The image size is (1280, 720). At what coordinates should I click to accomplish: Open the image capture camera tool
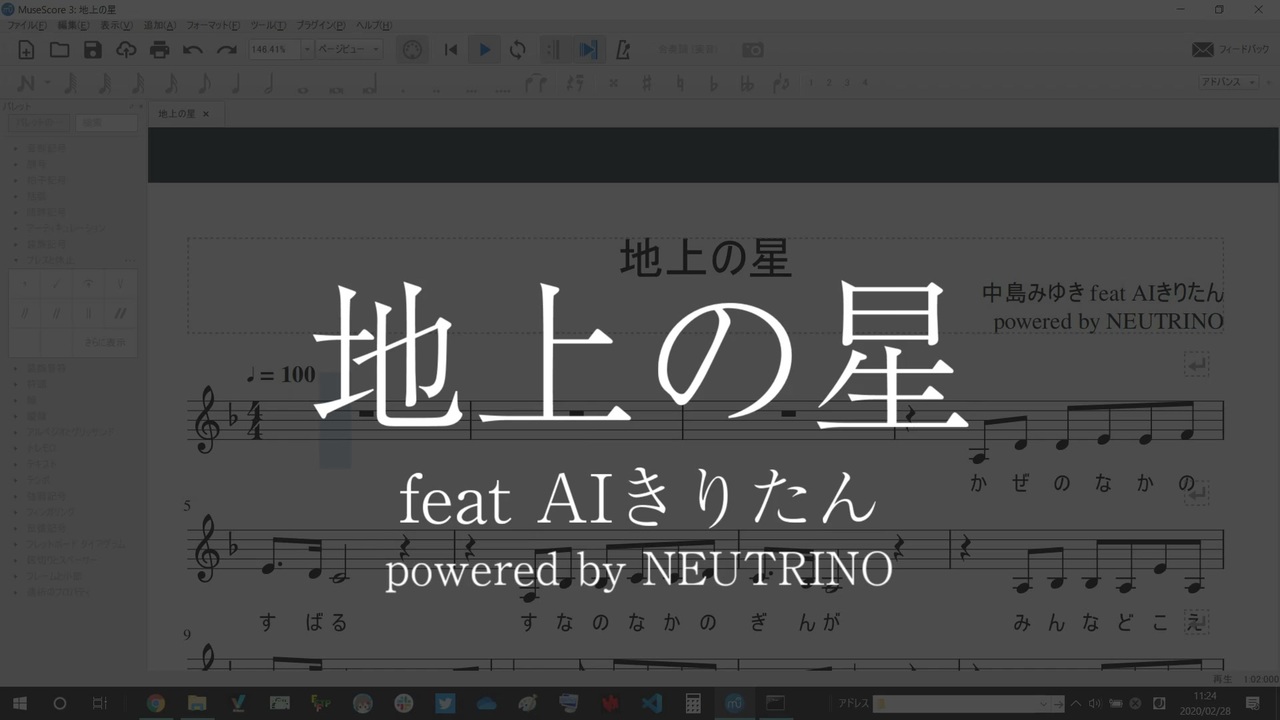(x=753, y=50)
